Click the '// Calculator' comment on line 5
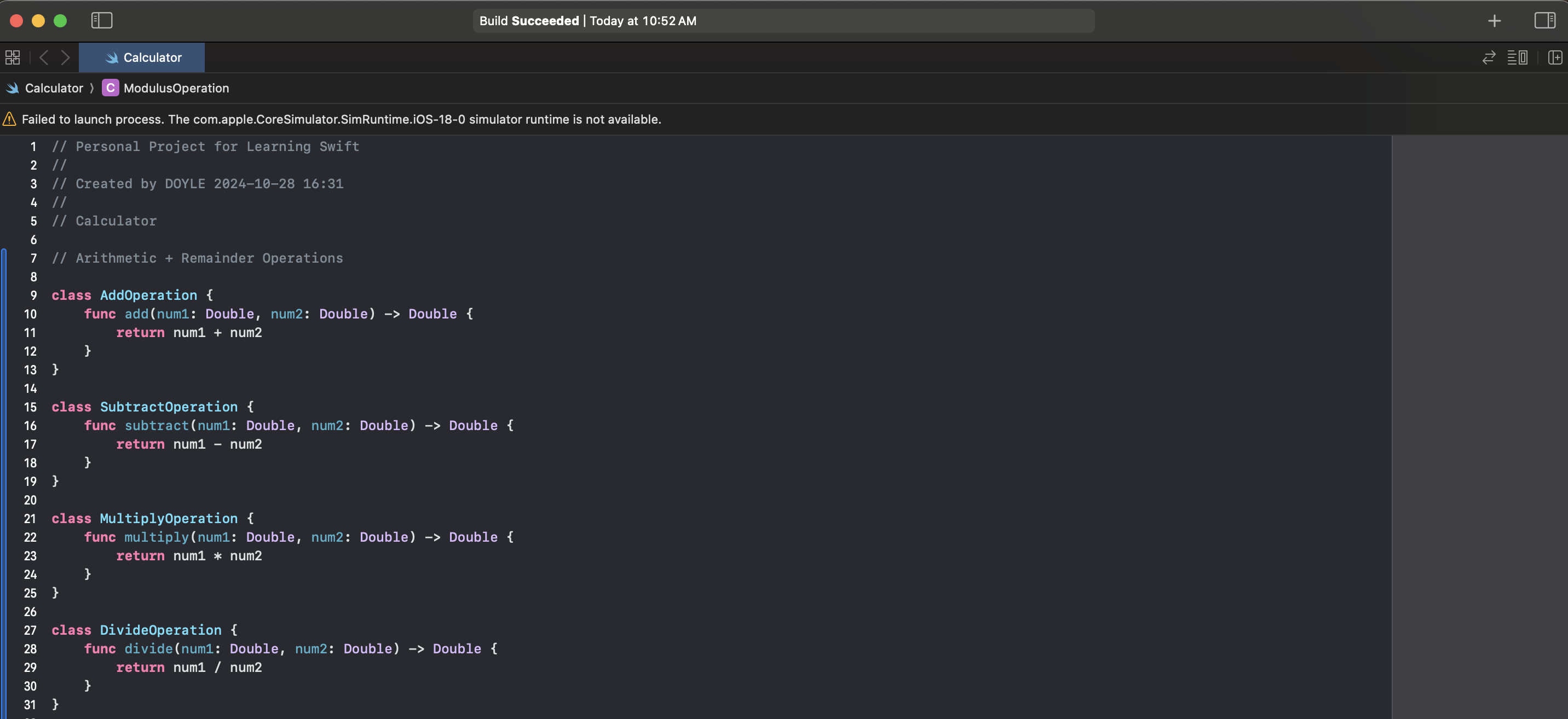1568x719 pixels. [x=103, y=222]
